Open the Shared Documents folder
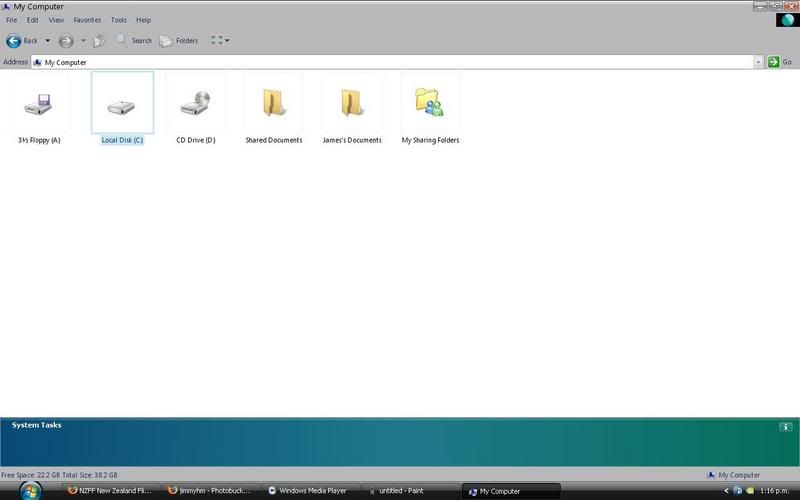 [273, 104]
